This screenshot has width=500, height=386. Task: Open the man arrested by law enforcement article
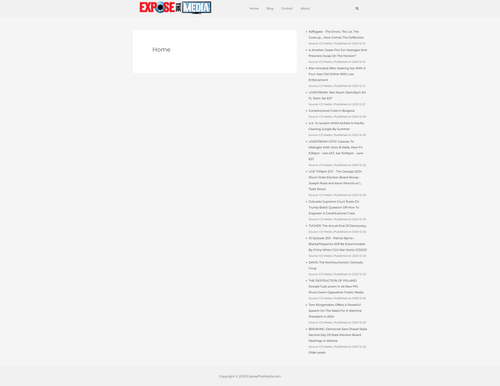[x=337, y=74]
